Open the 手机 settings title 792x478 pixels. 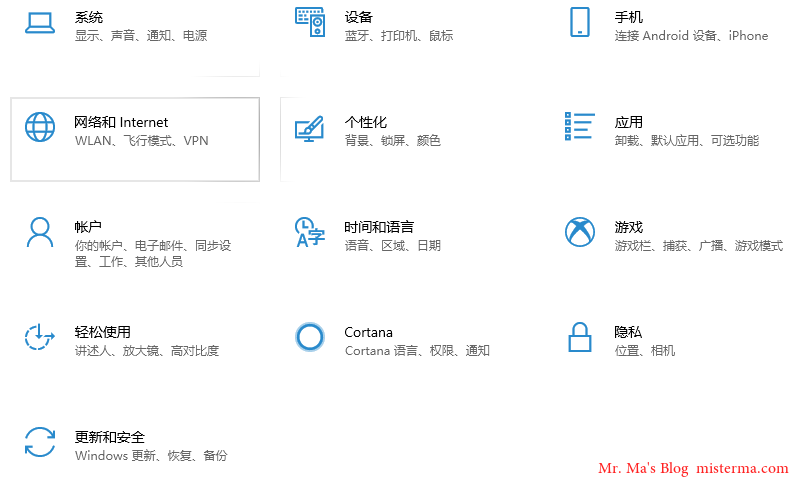pos(629,17)
